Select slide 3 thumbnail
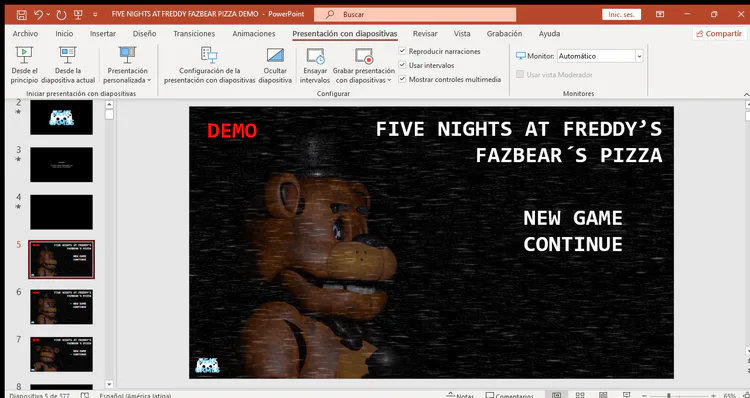Viewport: 750px width, 398px height. (x=62, y=165)
